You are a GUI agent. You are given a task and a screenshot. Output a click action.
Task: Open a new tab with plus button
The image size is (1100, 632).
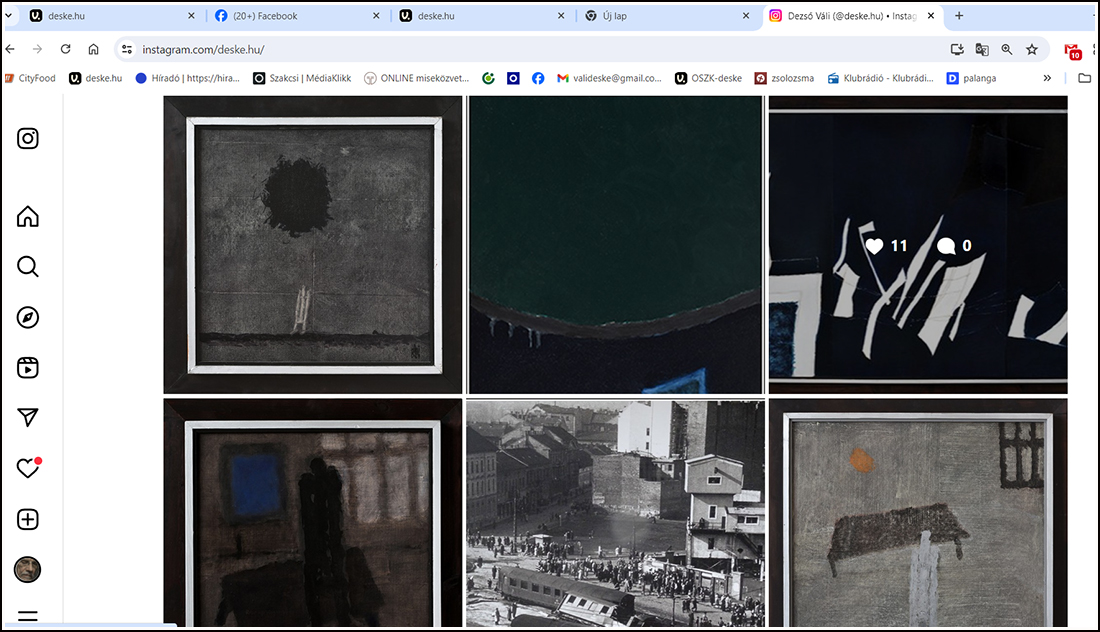(x=959, y=15)
